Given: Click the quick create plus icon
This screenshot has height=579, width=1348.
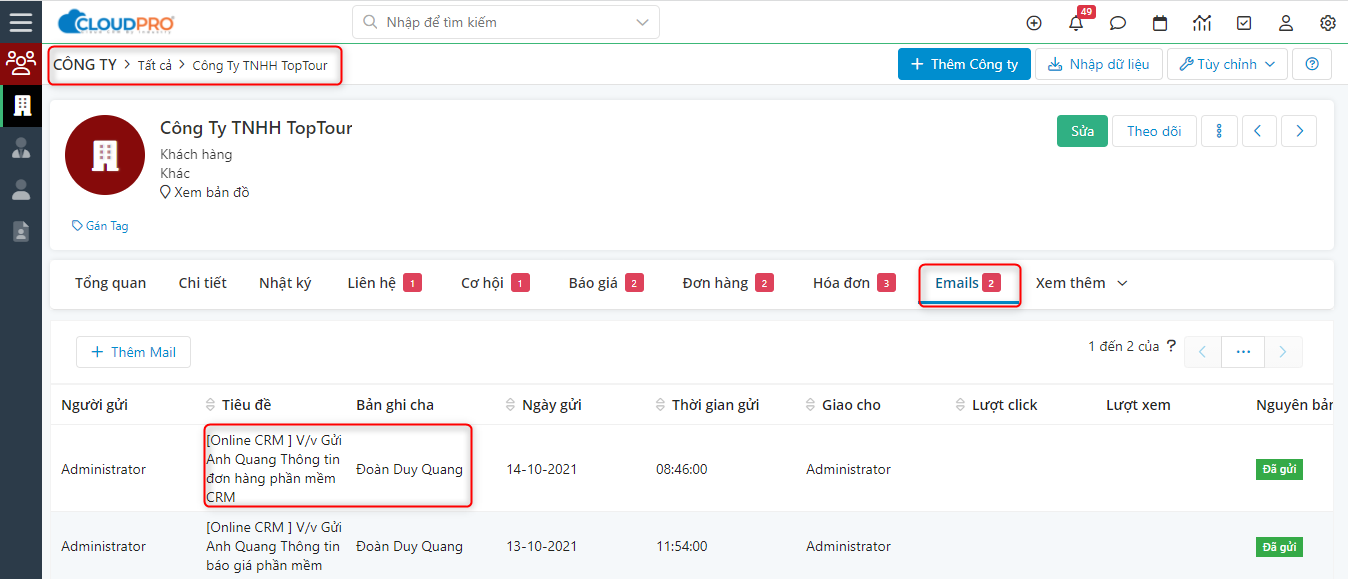Looking at the screenshot, I should (1034, 23).
